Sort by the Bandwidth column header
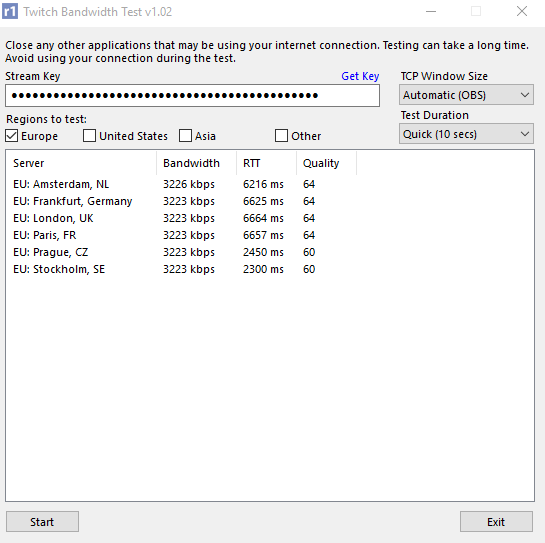 196,163
